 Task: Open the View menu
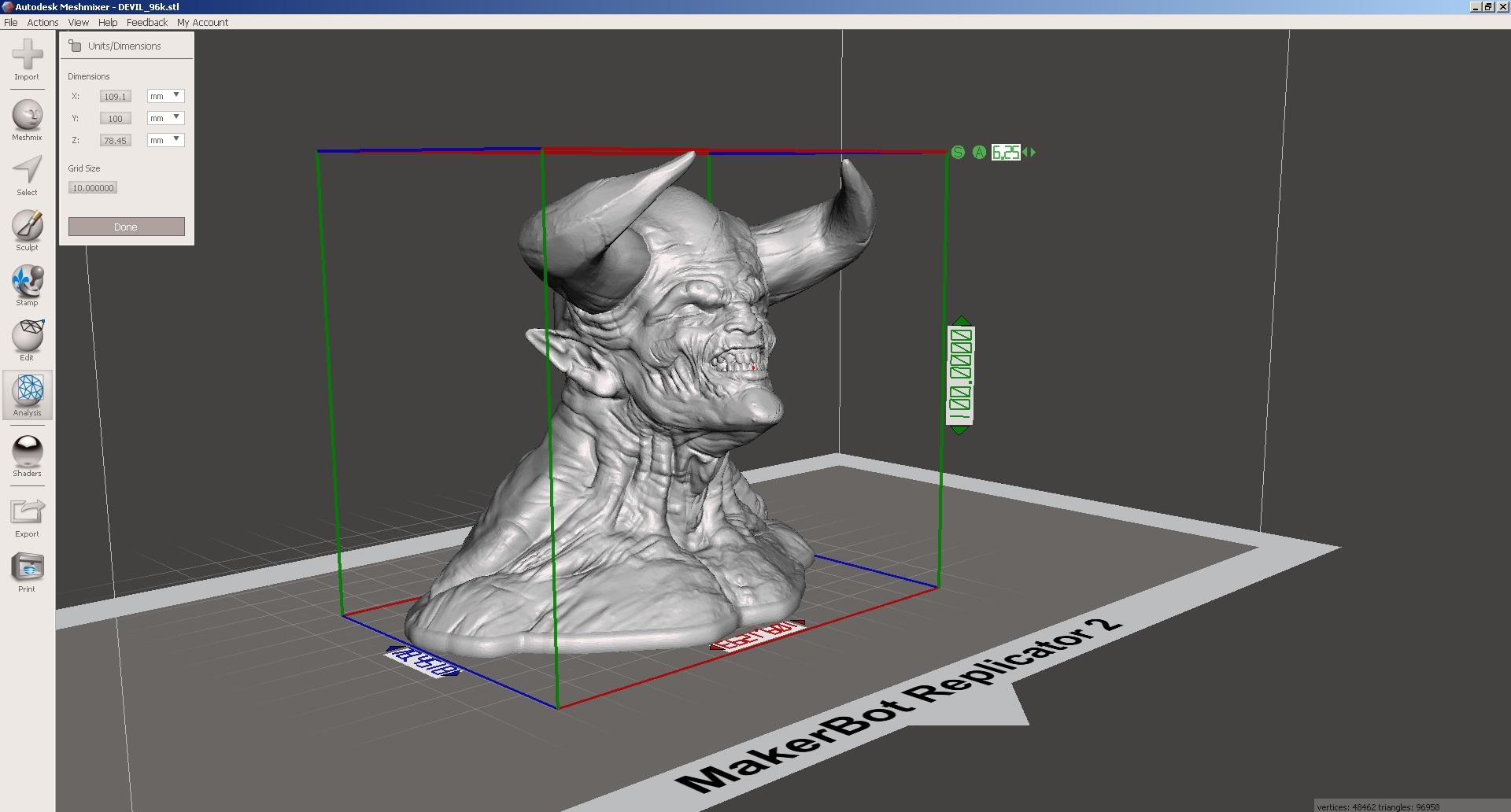pyautogui.click(x=78, y=23)
